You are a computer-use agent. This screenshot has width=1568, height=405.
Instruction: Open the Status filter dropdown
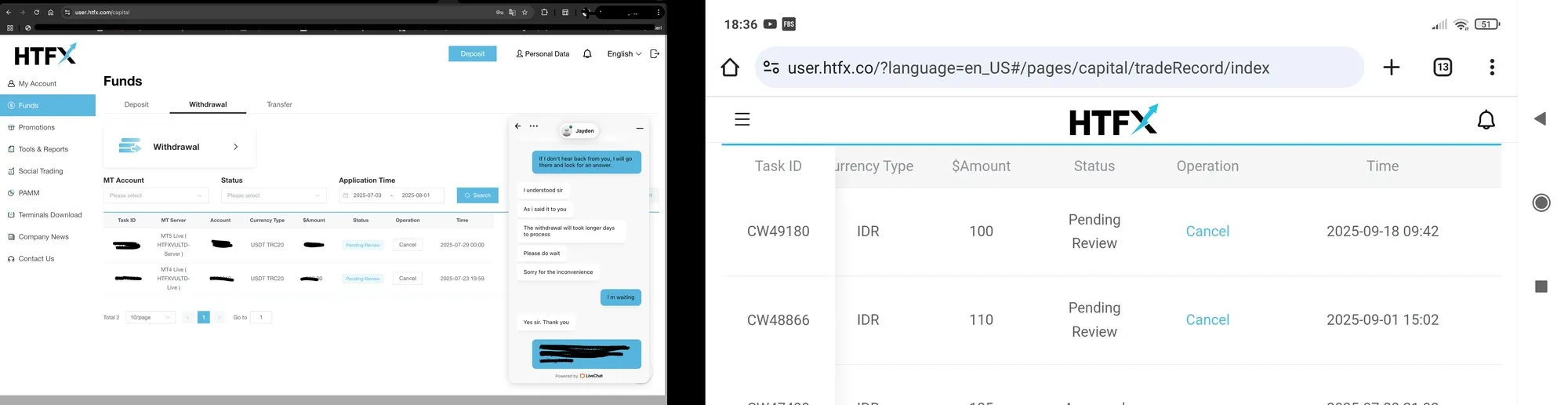[x=274, y=195]
